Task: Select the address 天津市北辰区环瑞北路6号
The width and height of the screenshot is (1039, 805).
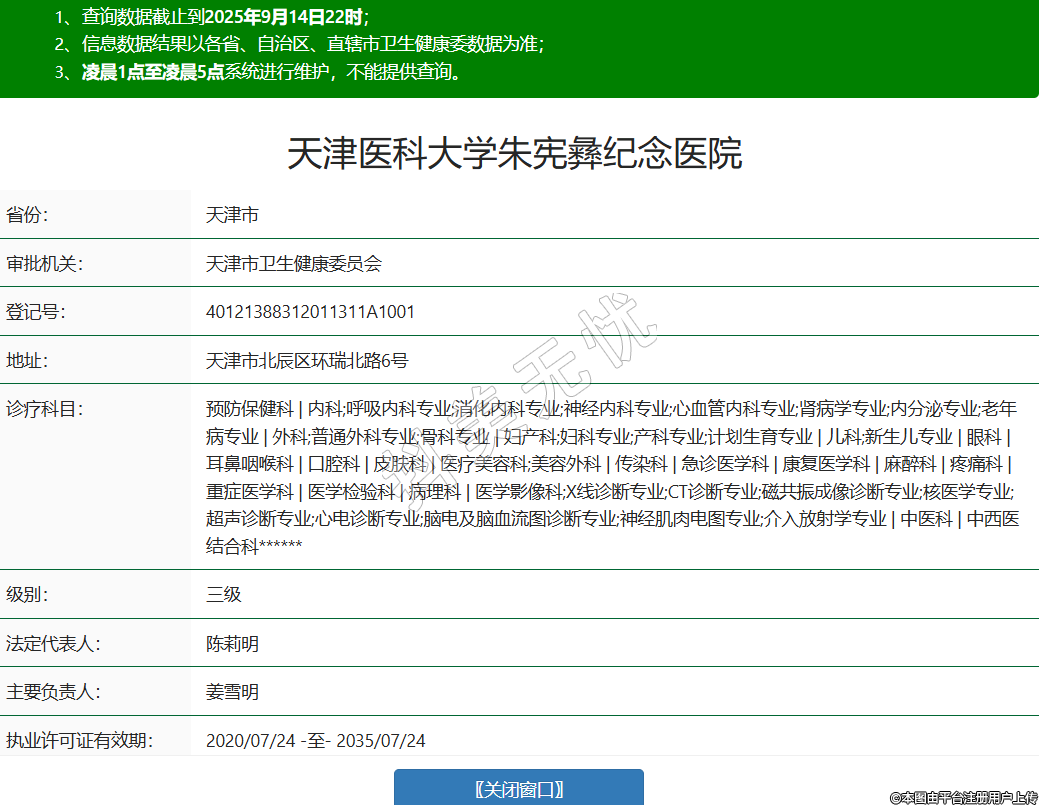Action: click(307, 360)
